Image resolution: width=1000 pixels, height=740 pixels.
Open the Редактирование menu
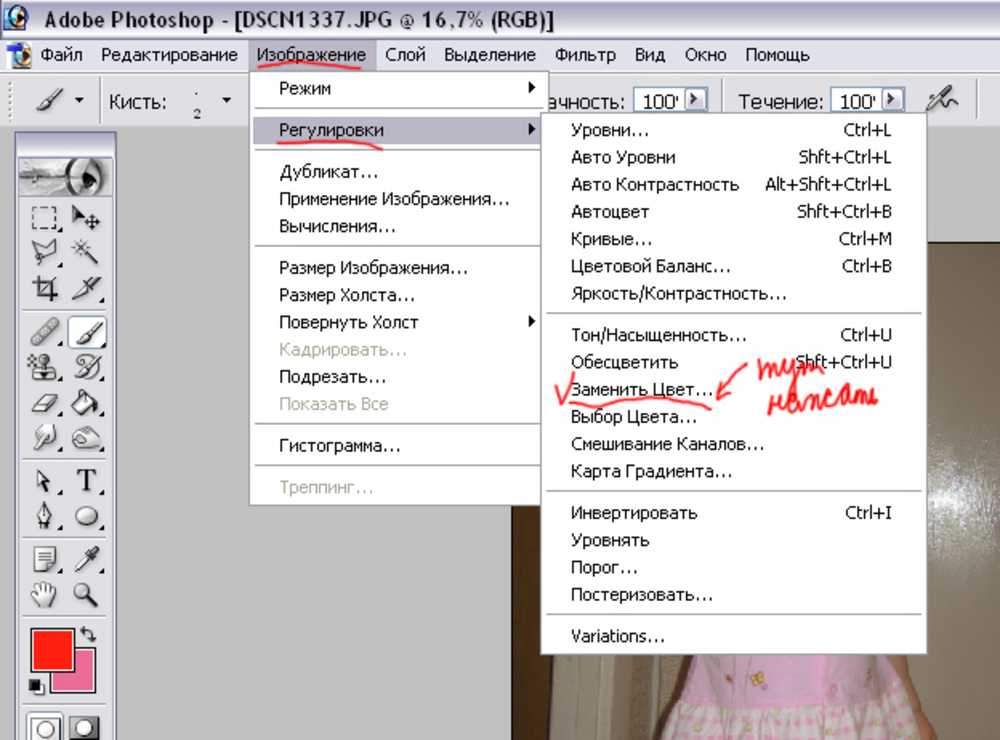(x=169, y=55)
